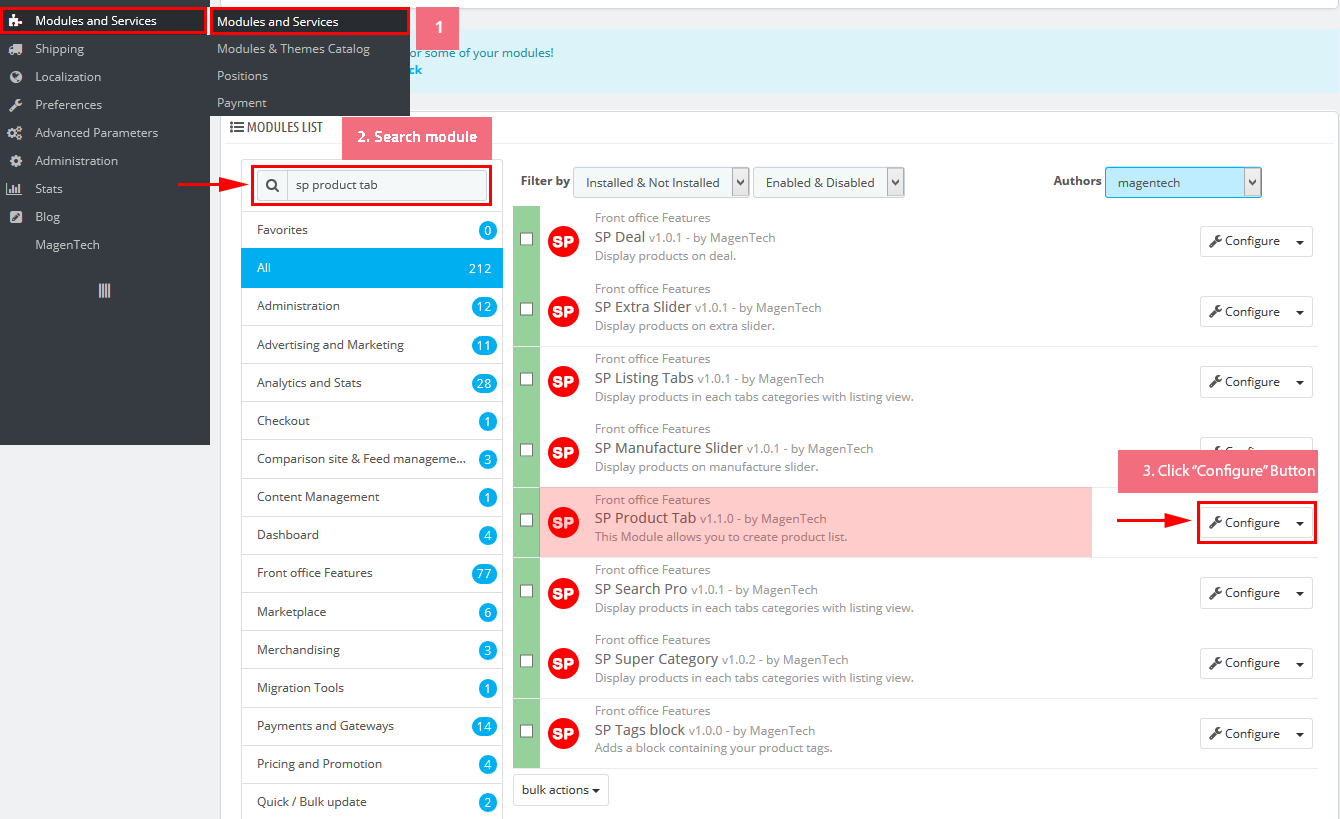
Task: Open the Payment submenu item
Action: click(242, 102)
